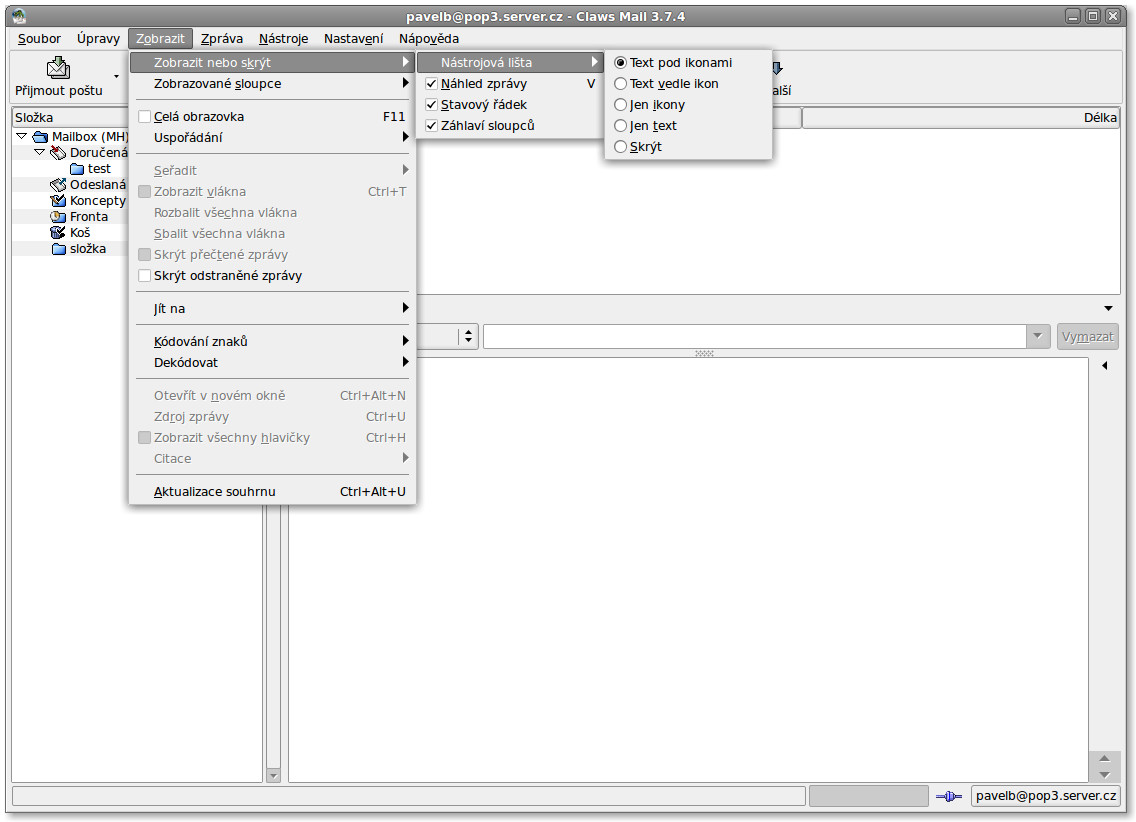Open the Doručená inbox folder icon
Screen dimensions: 1136x822
(x=58, y=153)
